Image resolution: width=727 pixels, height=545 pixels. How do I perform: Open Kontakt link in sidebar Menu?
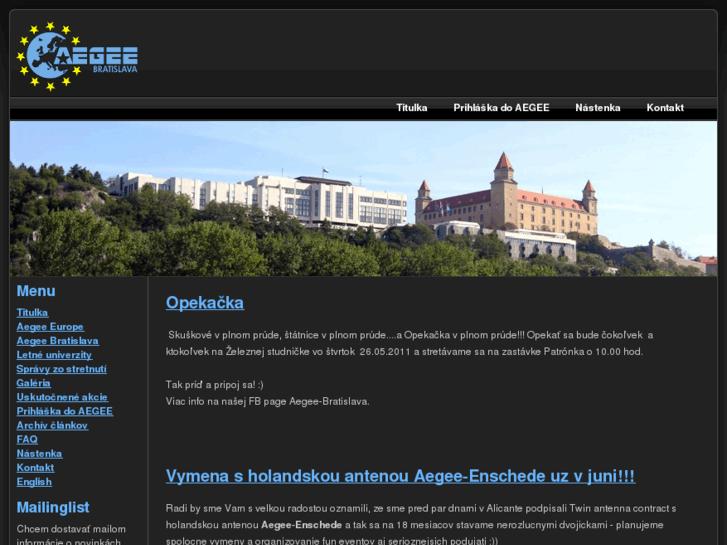pyautogui.click(x=35, y=468)
